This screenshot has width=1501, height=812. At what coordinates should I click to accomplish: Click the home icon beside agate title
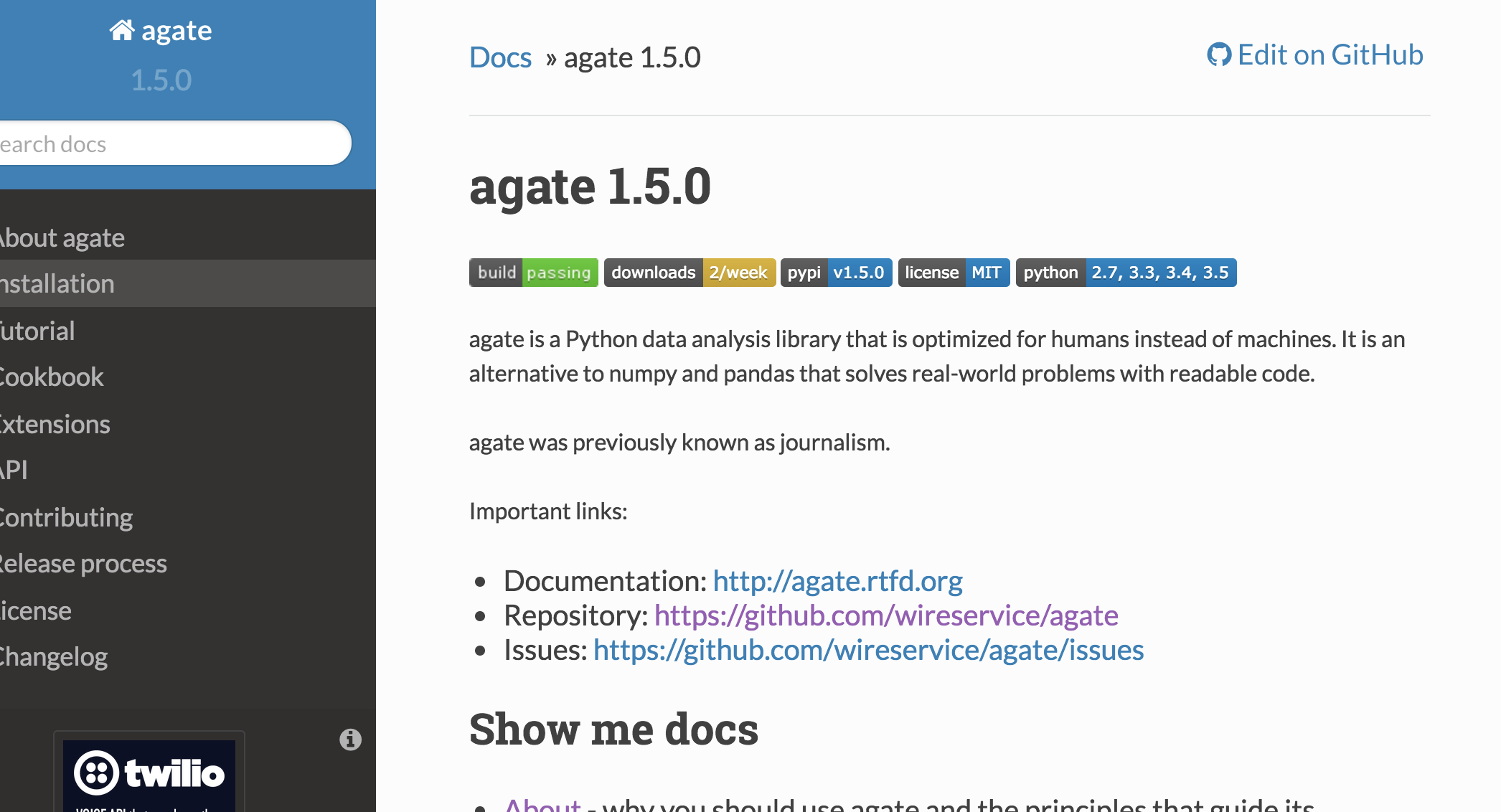pyautogui.click(x=121, y=30)
